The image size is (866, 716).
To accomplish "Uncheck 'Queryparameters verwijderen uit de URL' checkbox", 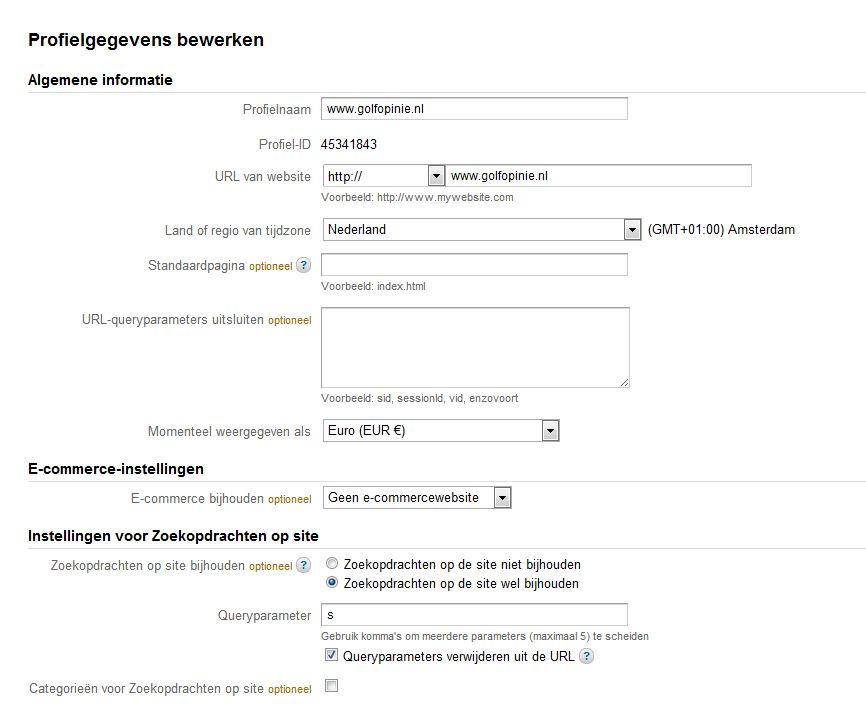I will (x=331, y=655).
